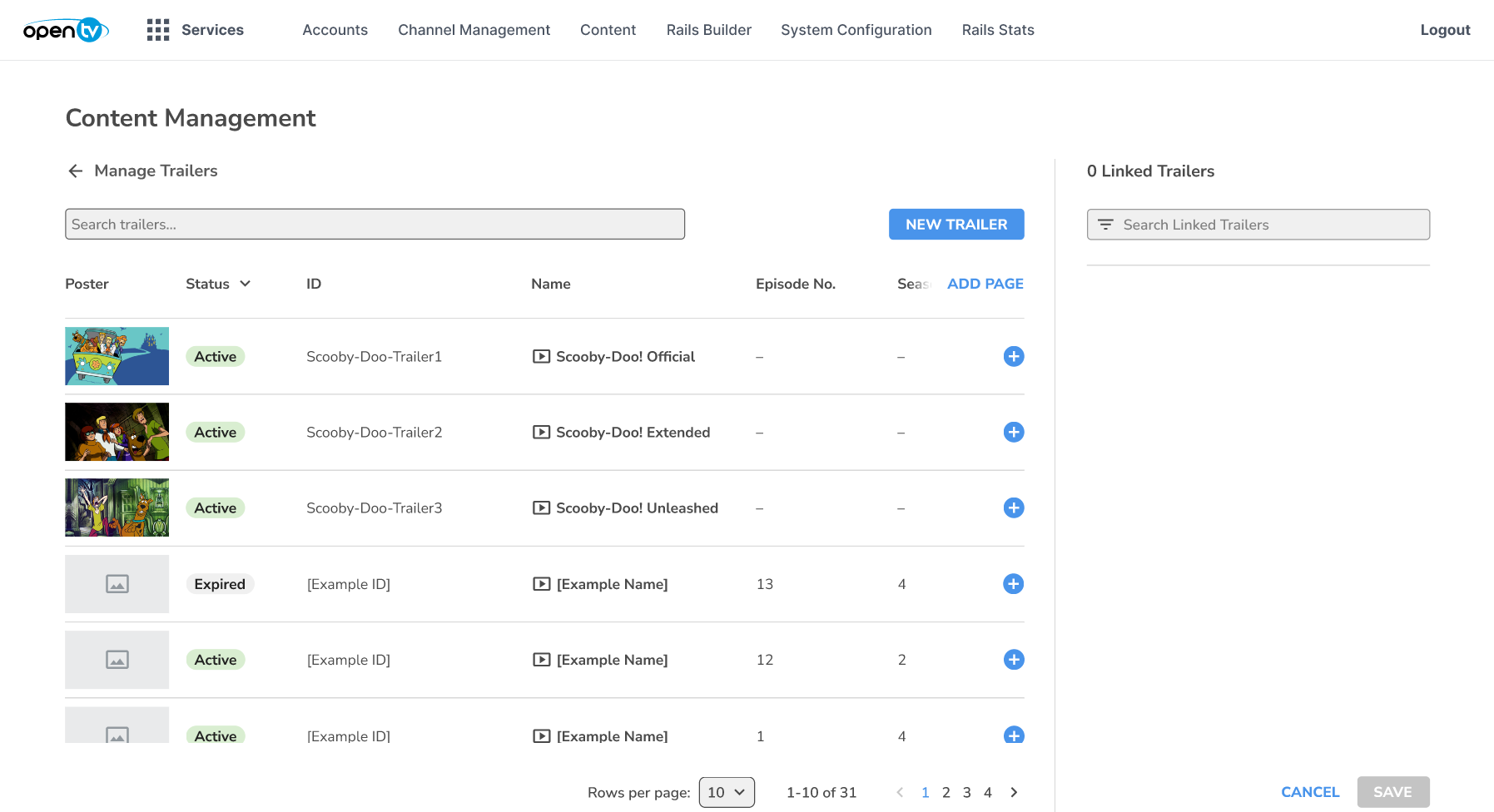The width and height of the screenshot is (1494, 812).
Task: Add Scooby-Doo-Trailer1 with its plus icon
Action: click(1014, 356)
